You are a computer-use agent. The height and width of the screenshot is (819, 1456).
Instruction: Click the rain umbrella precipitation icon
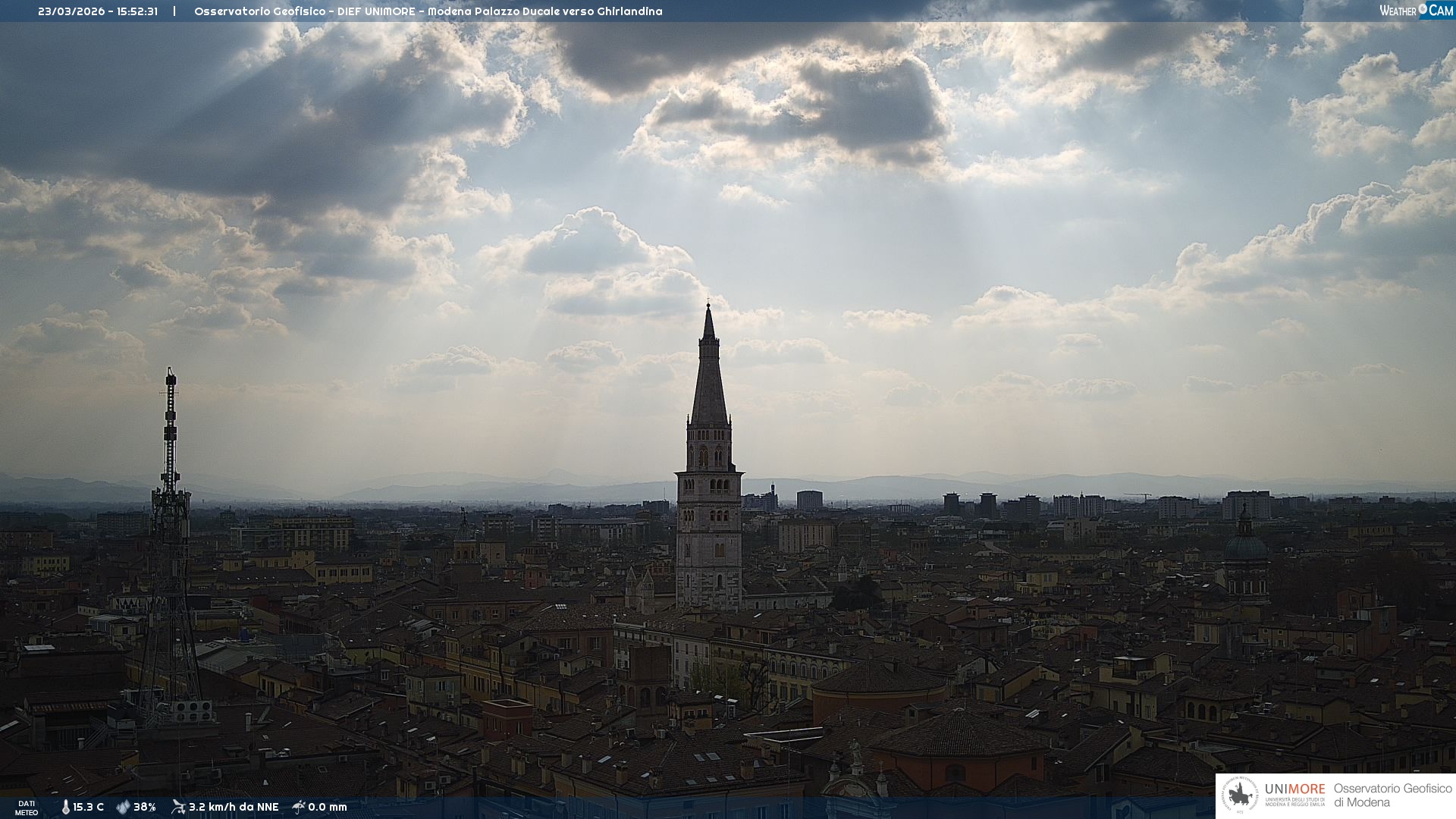pyautogui.click(x=299, y=807)
